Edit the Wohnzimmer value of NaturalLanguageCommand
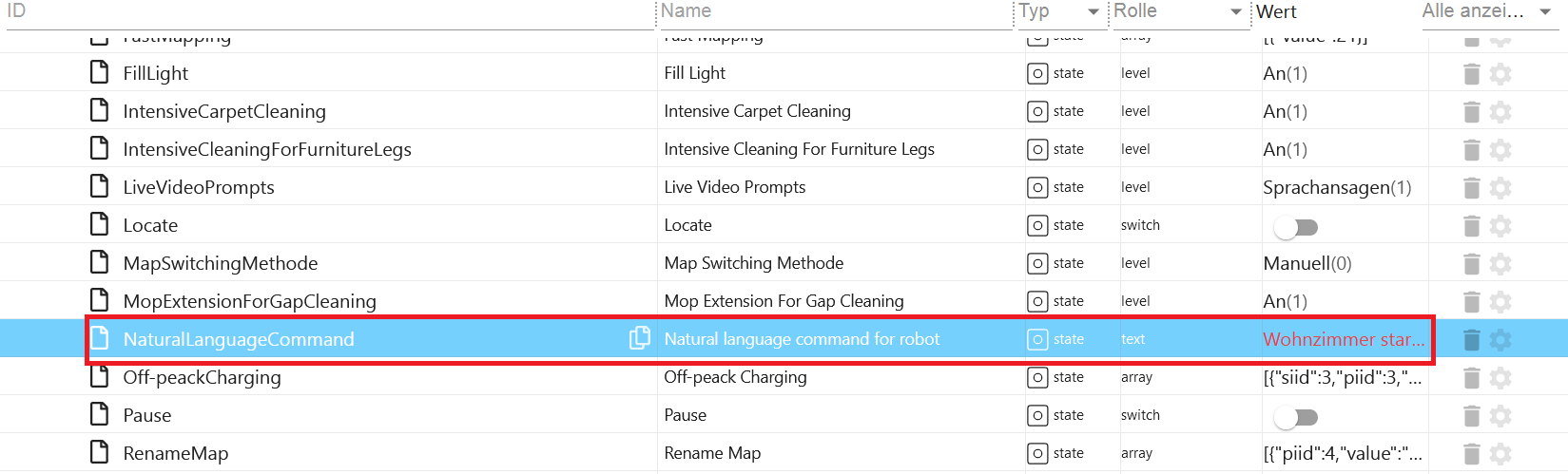1568x474 pixels. (x=1343, y=339)
